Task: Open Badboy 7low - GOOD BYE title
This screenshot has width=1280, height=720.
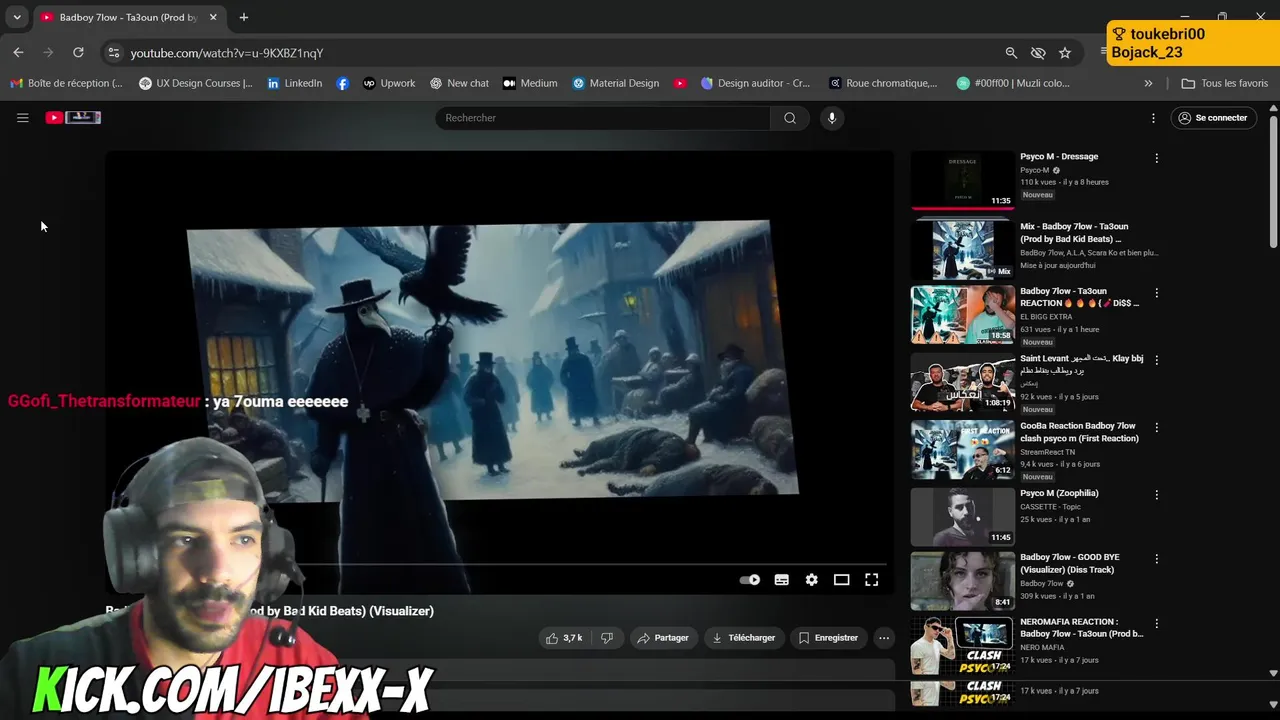Action: pos(1070,563)
